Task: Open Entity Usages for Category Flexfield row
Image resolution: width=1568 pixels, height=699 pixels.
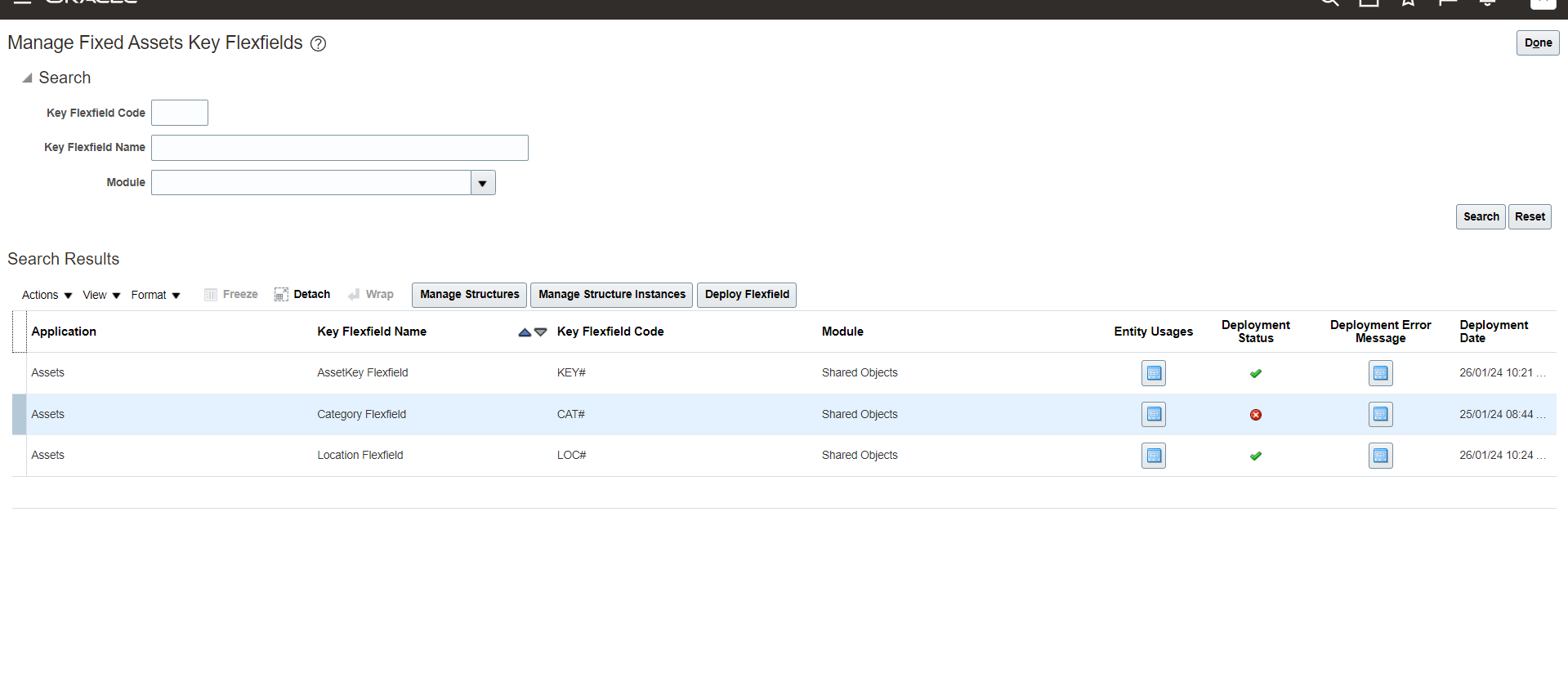Action: pos(1153,414)
